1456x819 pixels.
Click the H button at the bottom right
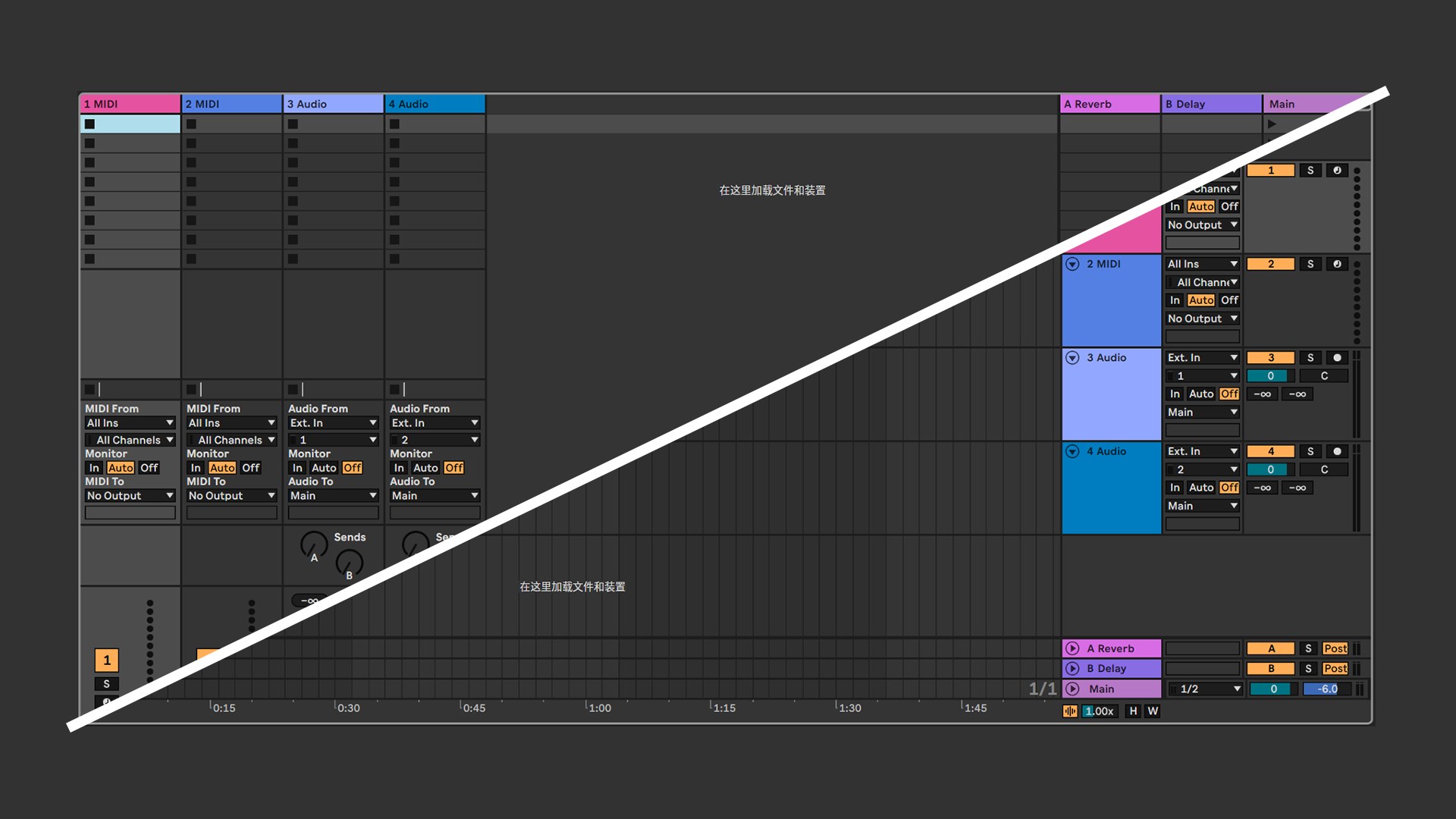click(x=1132, y=711)
